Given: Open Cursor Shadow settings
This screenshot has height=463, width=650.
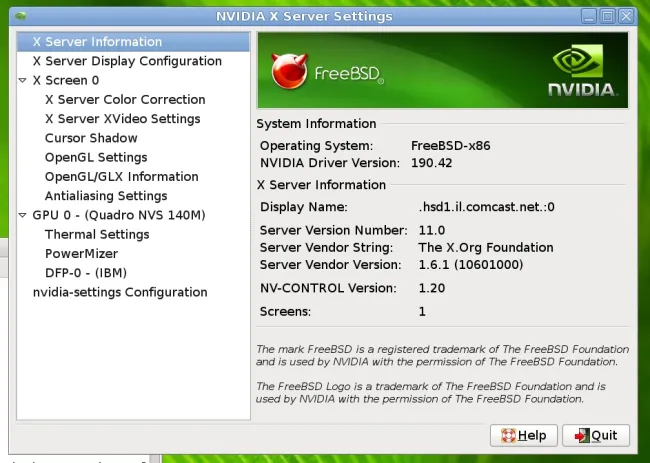Looking at the screenshot, I should coord(91,138).
